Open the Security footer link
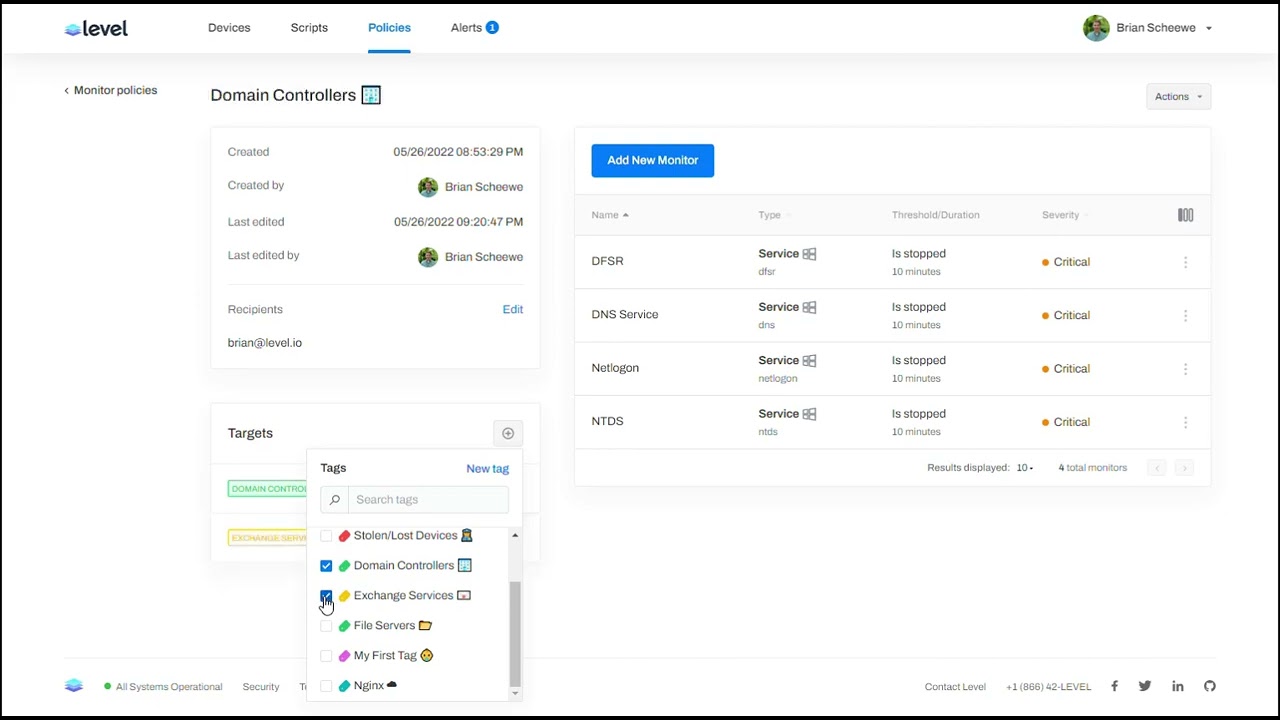Screen dimensions: 1280x720 [261, 687]
